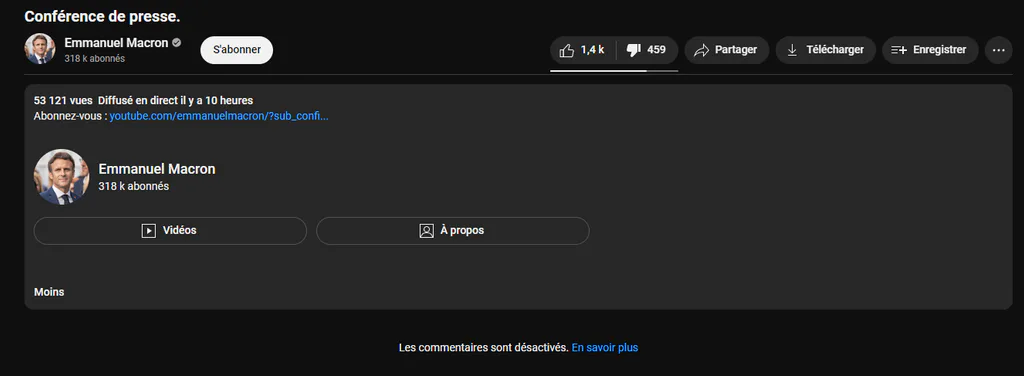This screenshot has height=376, width=1024.
Task: Click the 318 k abonnés in description
Action: point(133,187)
